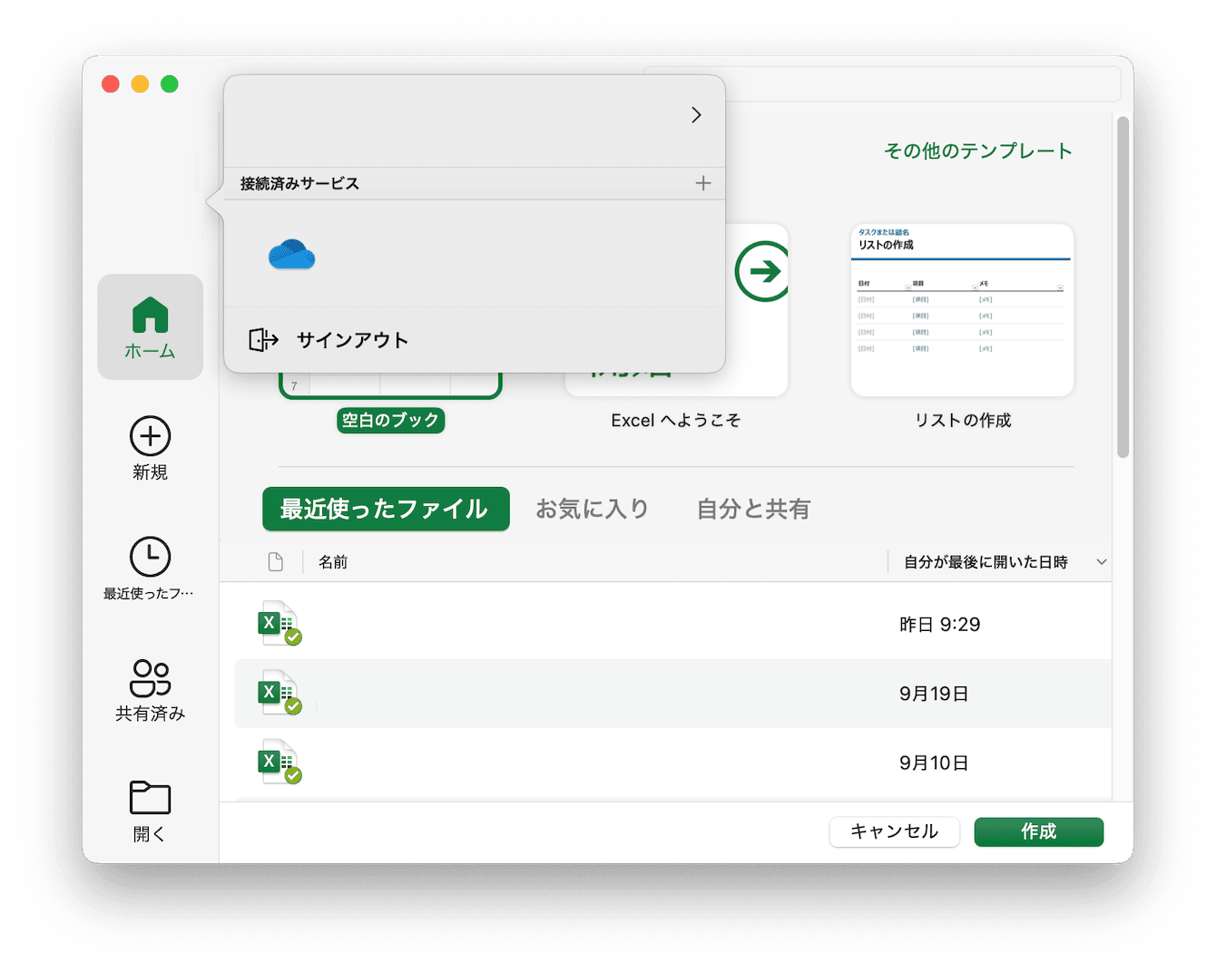Select the Excel へようこそ arrow icon

coord(761,271)
